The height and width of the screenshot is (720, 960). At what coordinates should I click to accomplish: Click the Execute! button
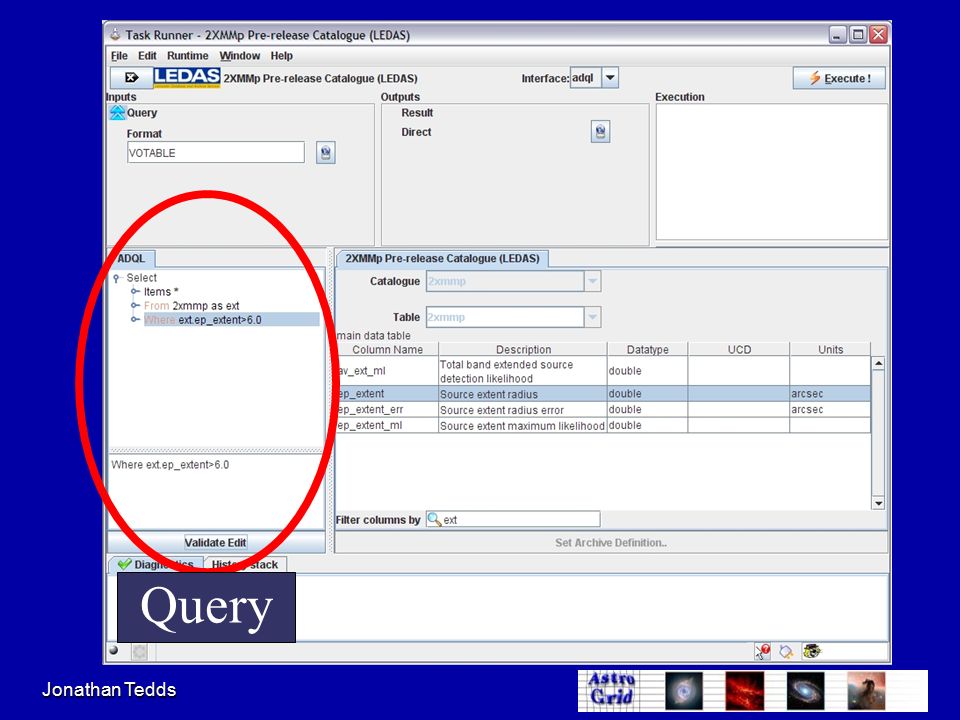(x=839, y=78)
